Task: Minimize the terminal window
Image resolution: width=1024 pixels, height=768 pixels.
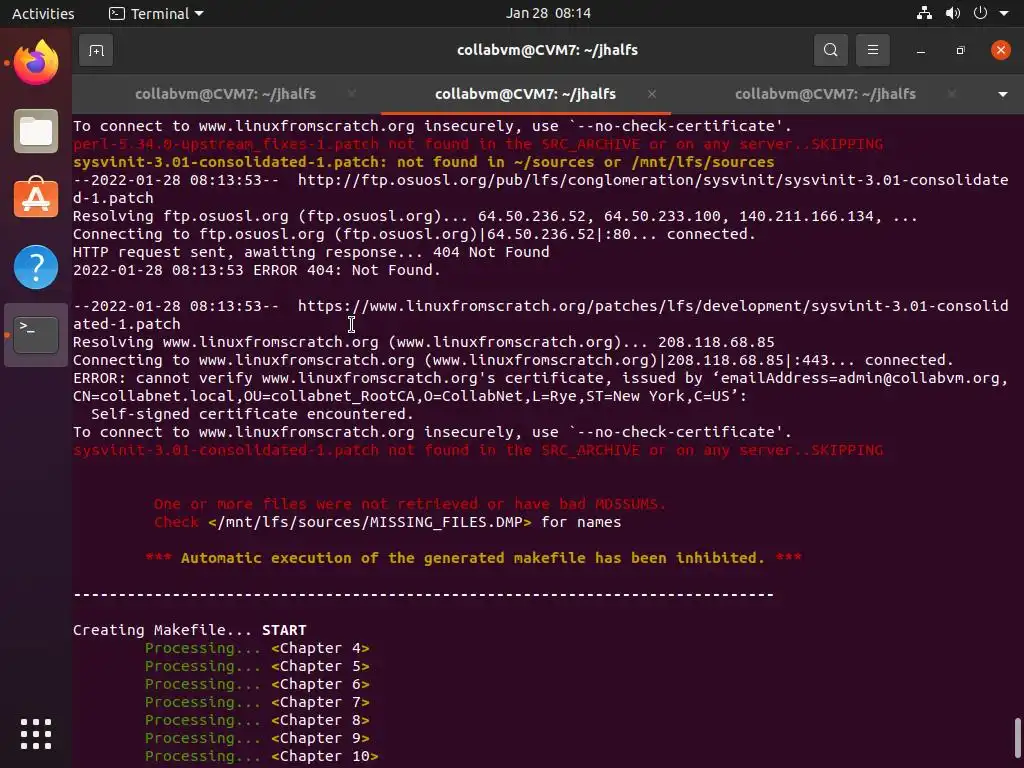Action: click(921, 50)
